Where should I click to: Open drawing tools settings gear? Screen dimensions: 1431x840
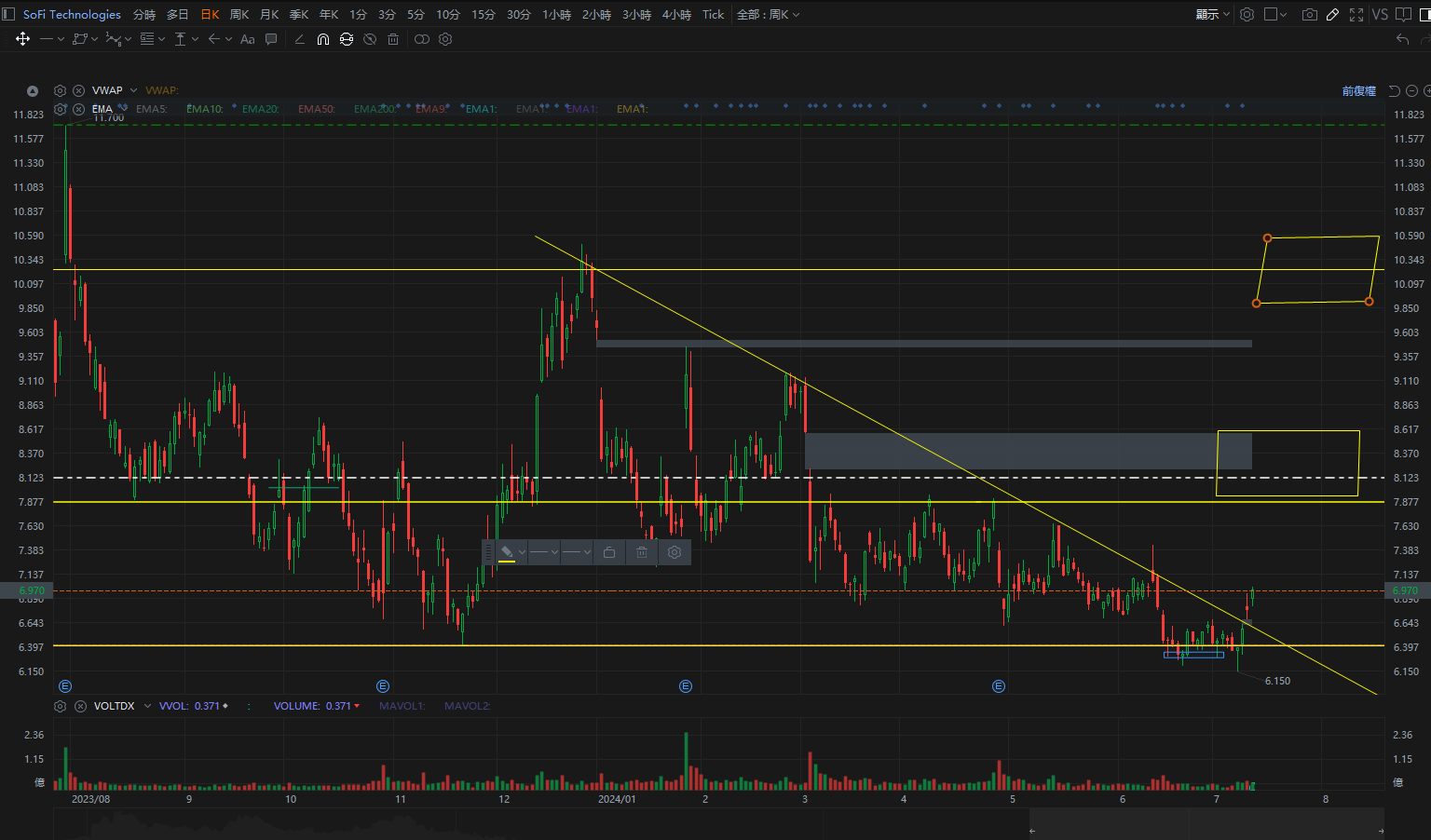coord(445,39)
